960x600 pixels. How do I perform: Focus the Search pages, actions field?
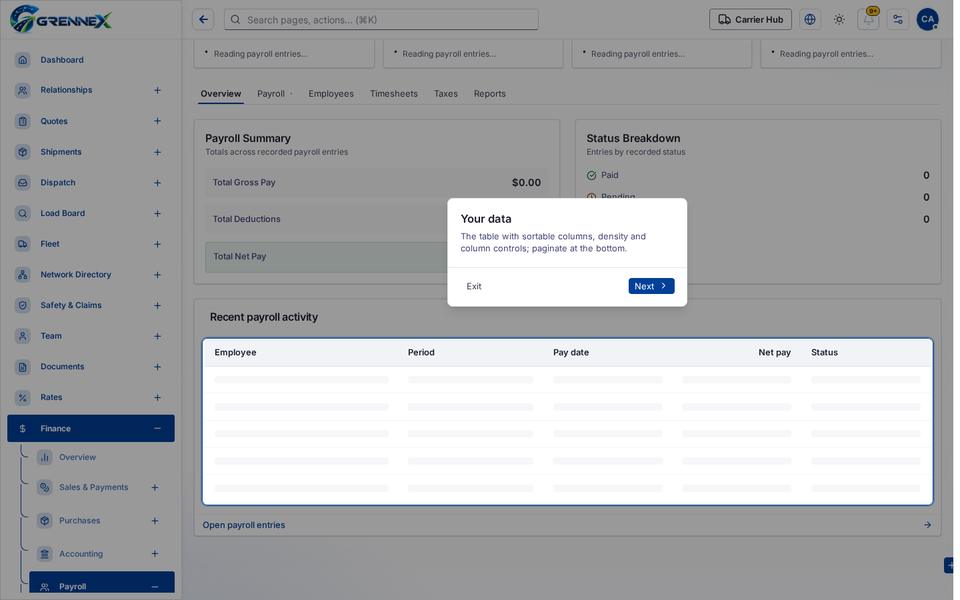click(381, 20)
